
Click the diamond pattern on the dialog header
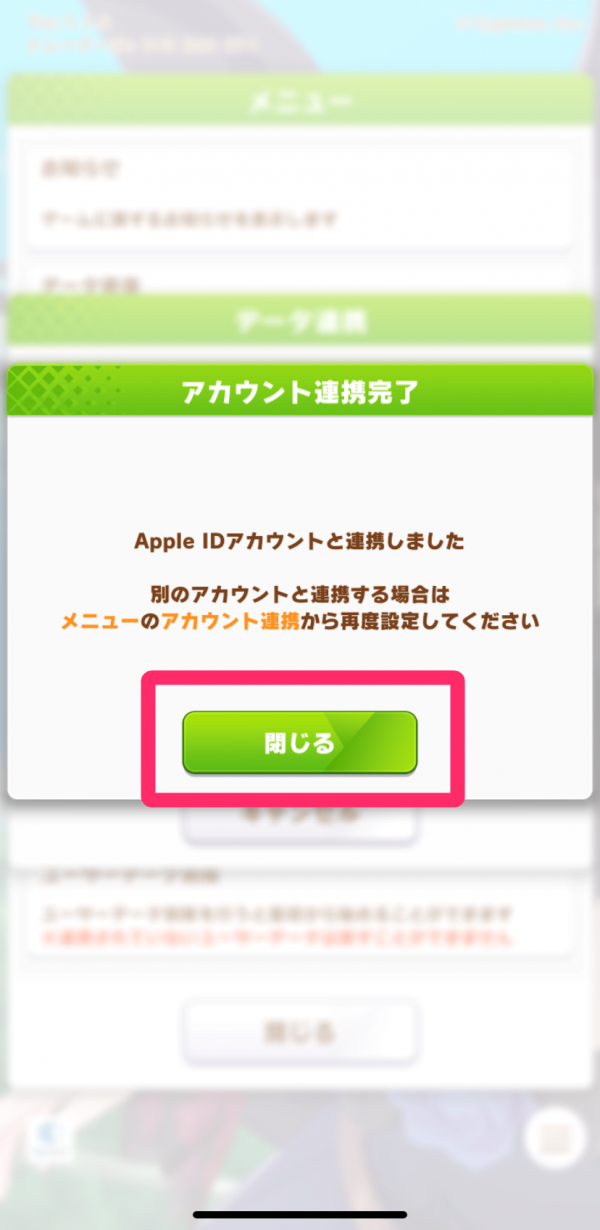(62, 391)
